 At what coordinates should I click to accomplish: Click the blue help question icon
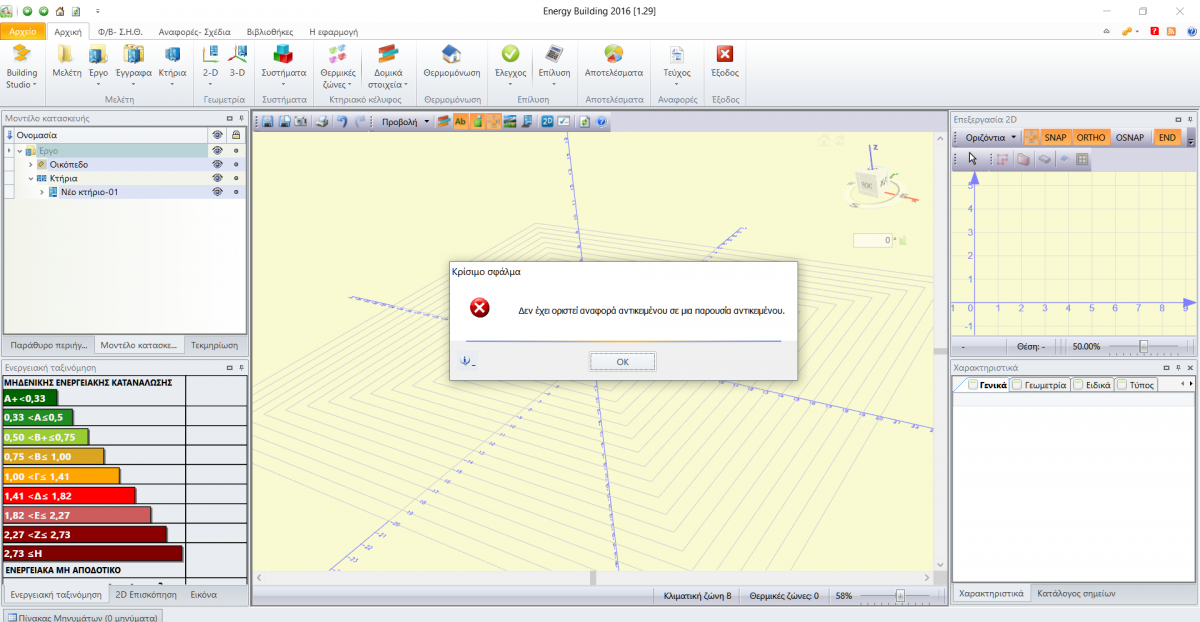point(601,121)
